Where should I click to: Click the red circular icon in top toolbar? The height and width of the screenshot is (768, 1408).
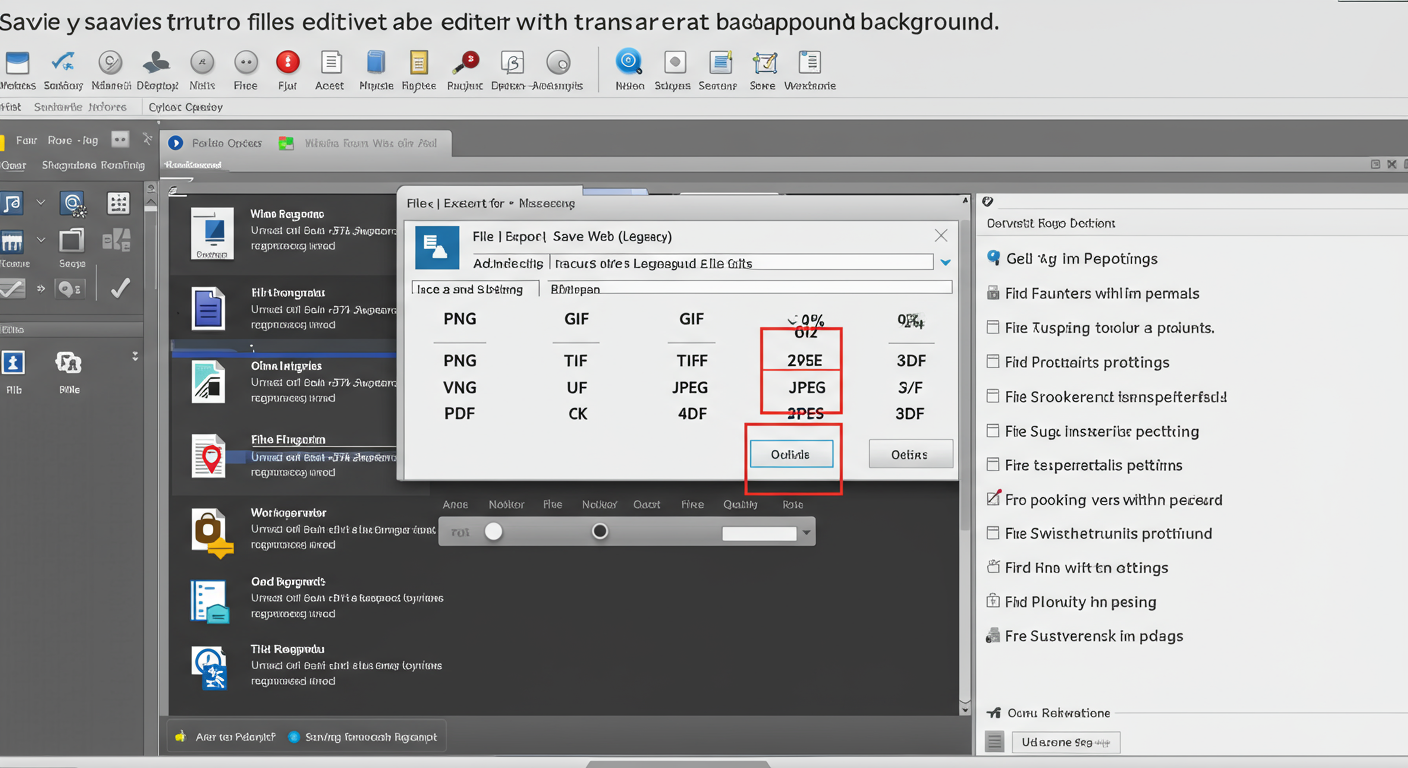pyautogui.click(x=288, y=63)
